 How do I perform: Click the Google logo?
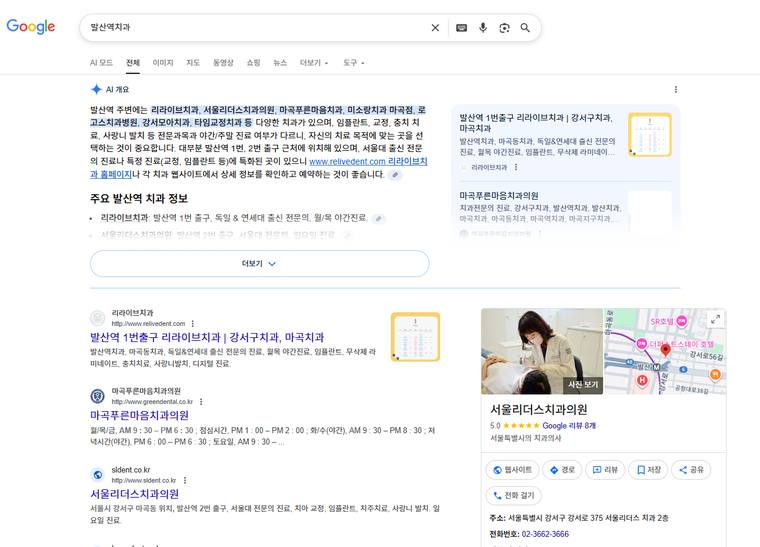click(x=31, y=27)
